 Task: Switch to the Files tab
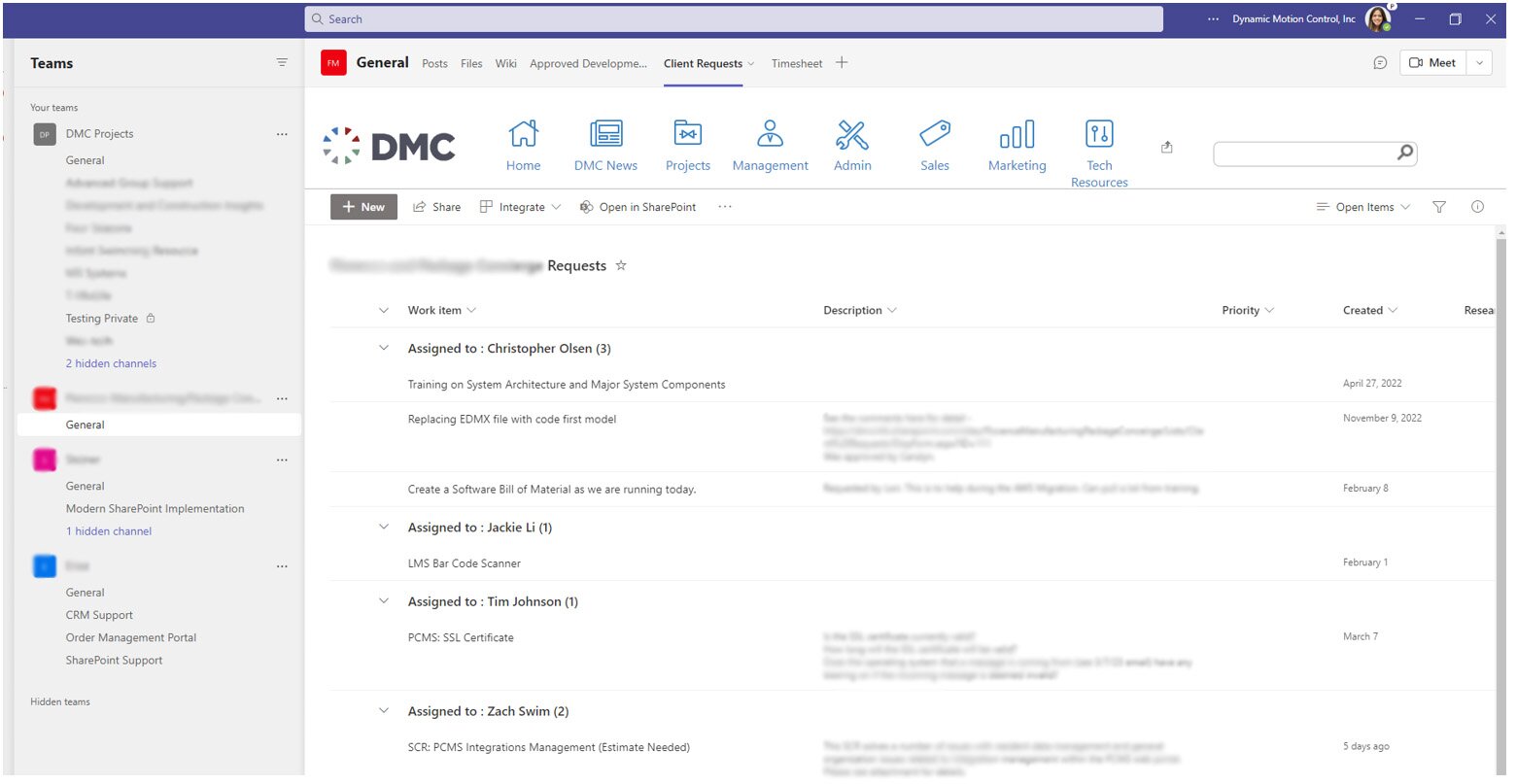[x=471, y=63]
